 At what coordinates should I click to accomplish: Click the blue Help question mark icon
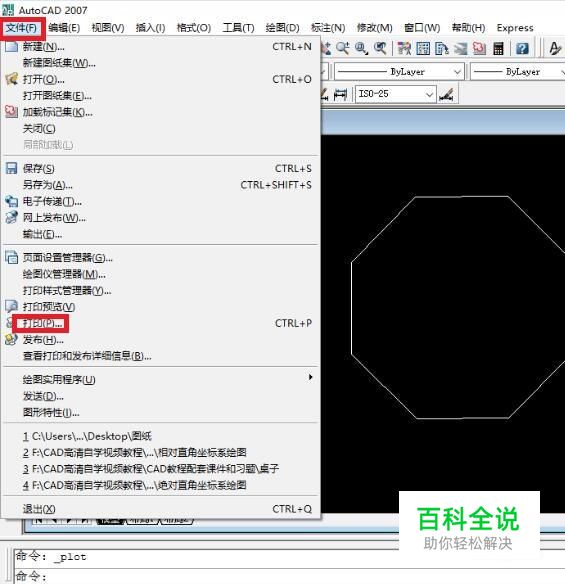tap(522, 48)
